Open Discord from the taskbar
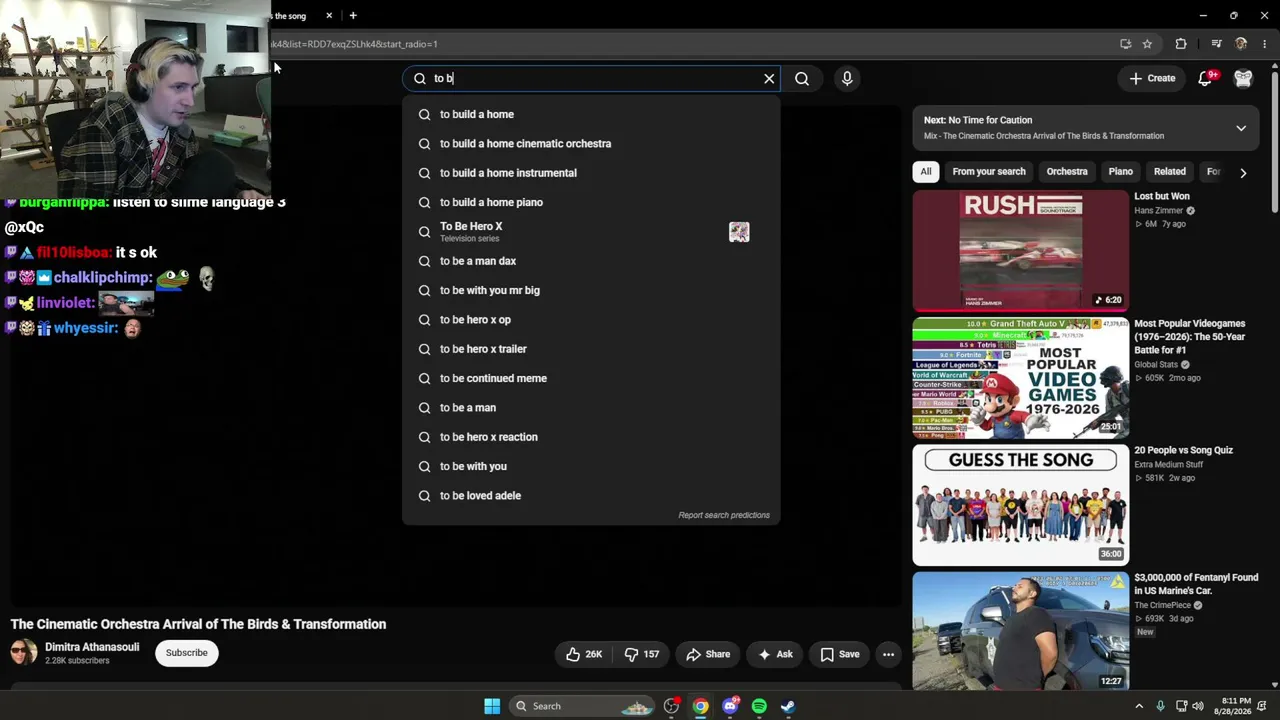Screen dimensions: 1280x720 (x=730, y=706)
